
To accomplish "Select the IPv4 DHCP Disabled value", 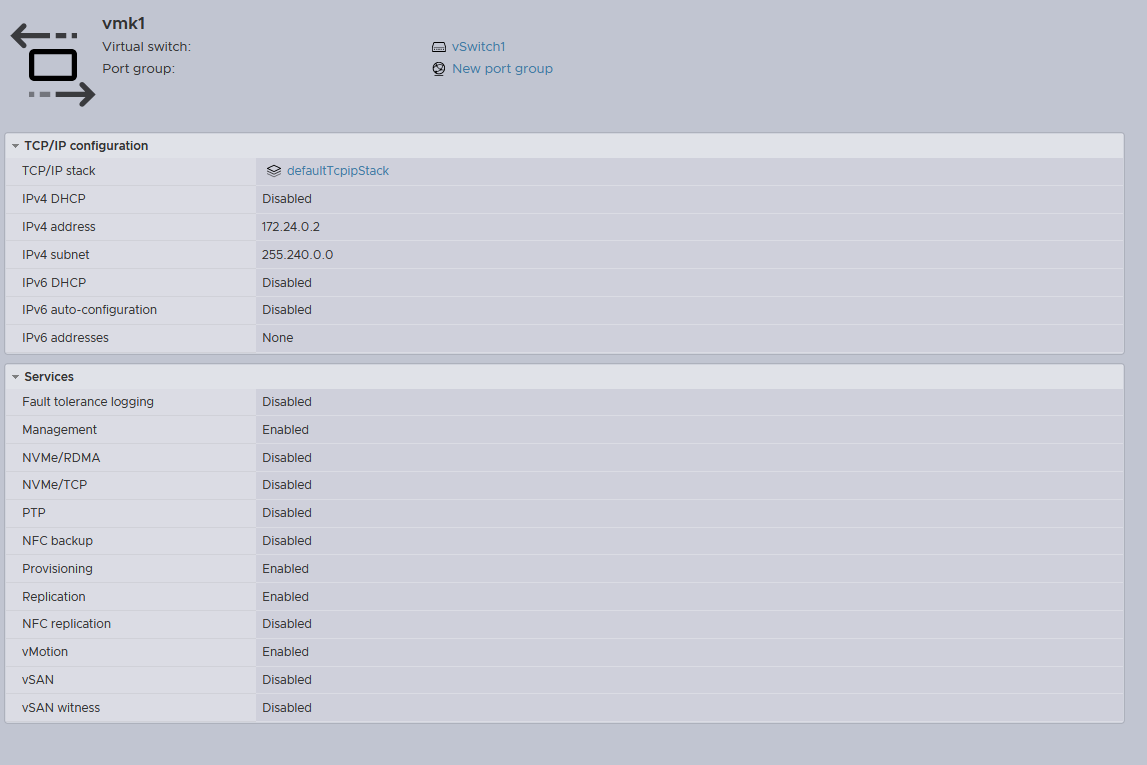I will 287,199.
